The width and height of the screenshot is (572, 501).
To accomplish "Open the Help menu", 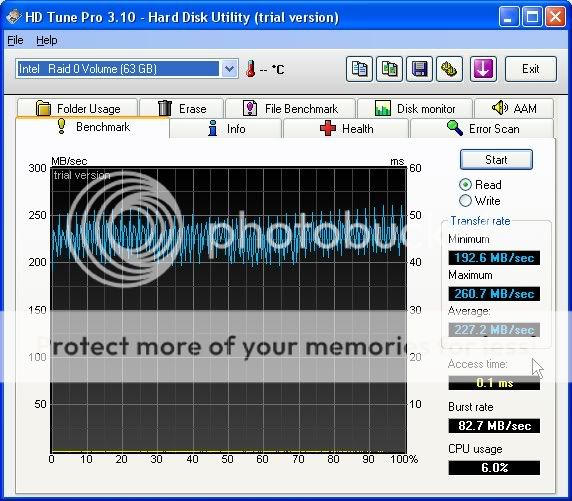I will click(x=47, y=40).
